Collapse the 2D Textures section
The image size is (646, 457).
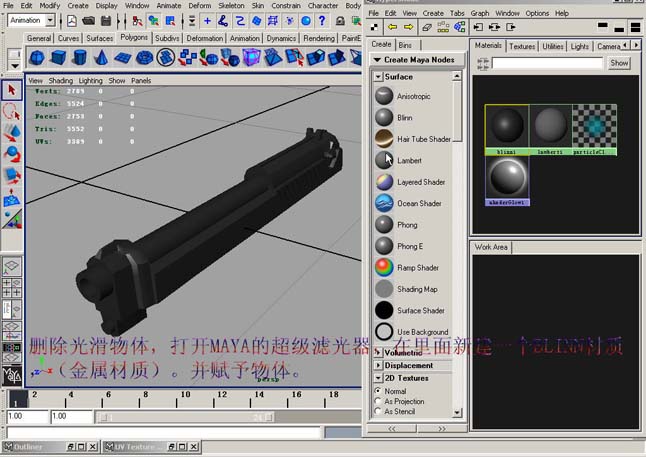(378, 378)
